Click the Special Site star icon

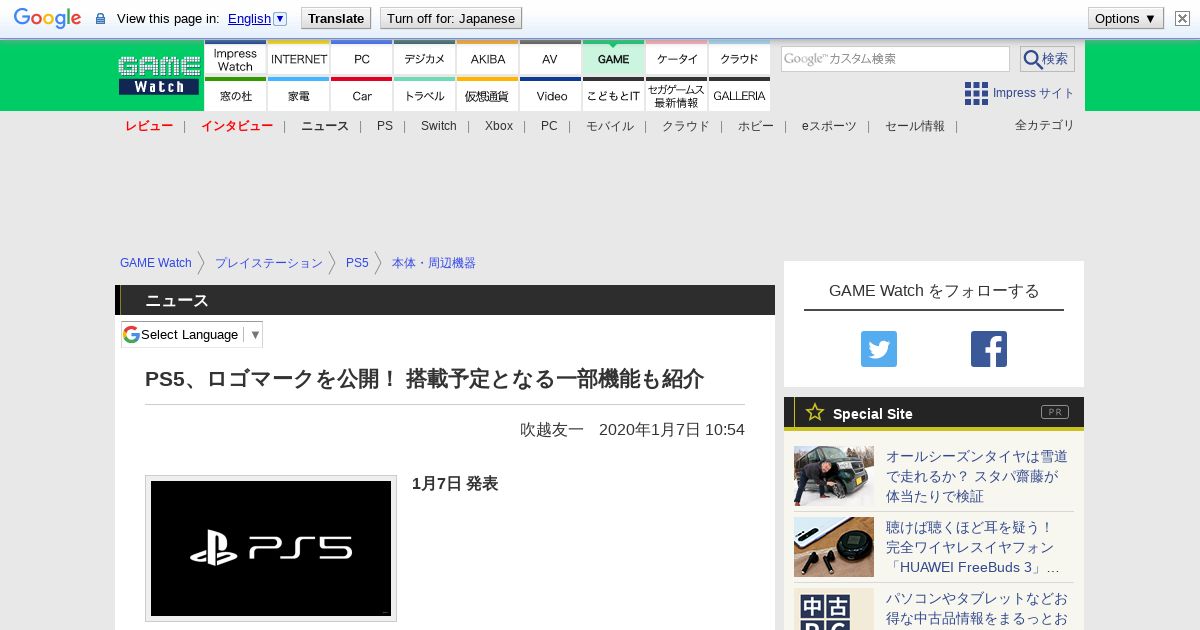[815, 412]
